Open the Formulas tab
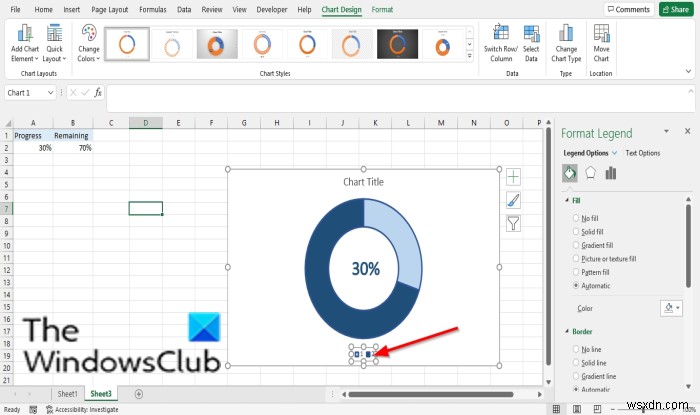This screenshot has height=415, width=700. tap(153, 9)
